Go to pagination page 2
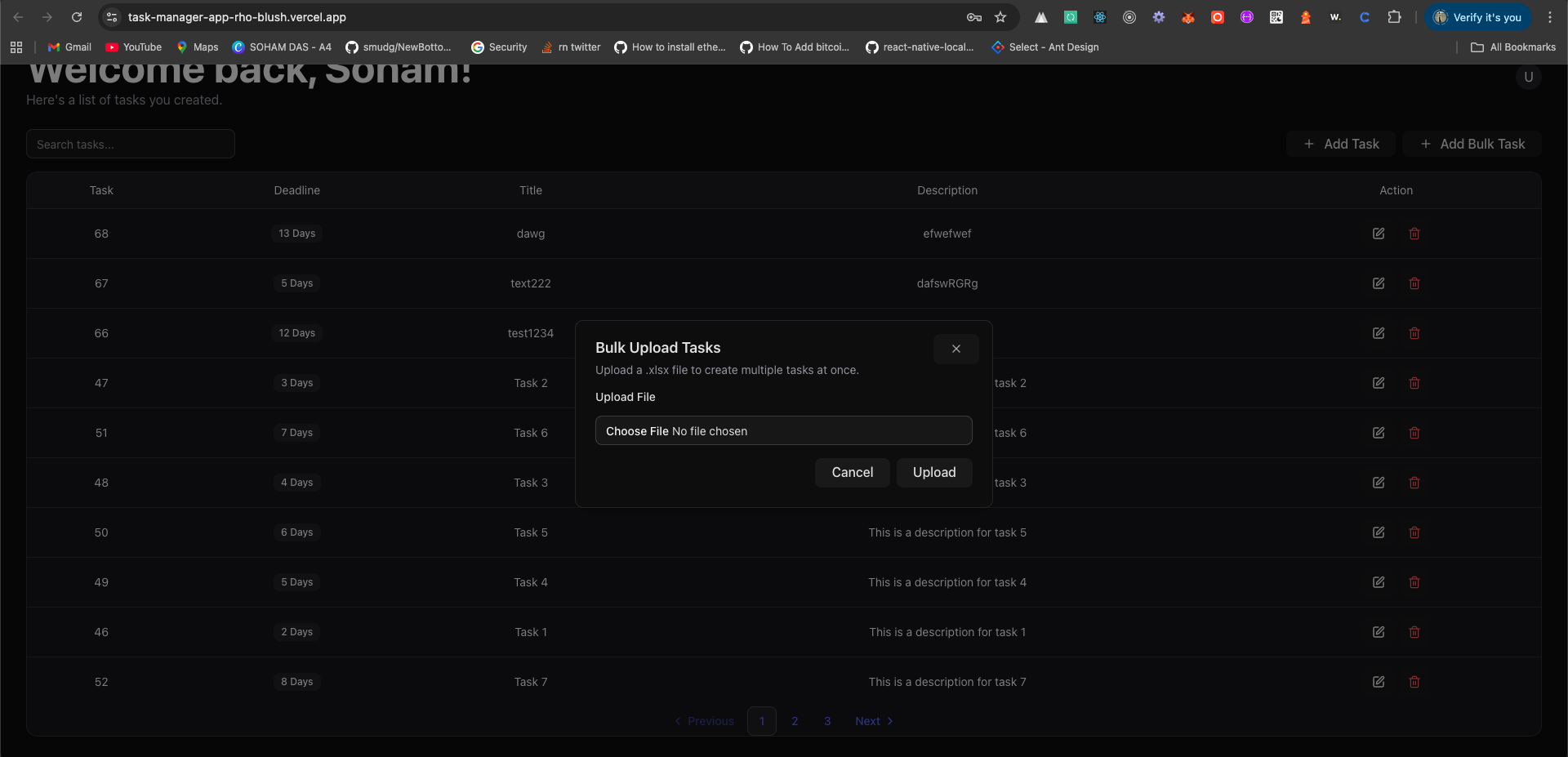The height and width of the screenshot is (757, 1568). tap(795, 721)
